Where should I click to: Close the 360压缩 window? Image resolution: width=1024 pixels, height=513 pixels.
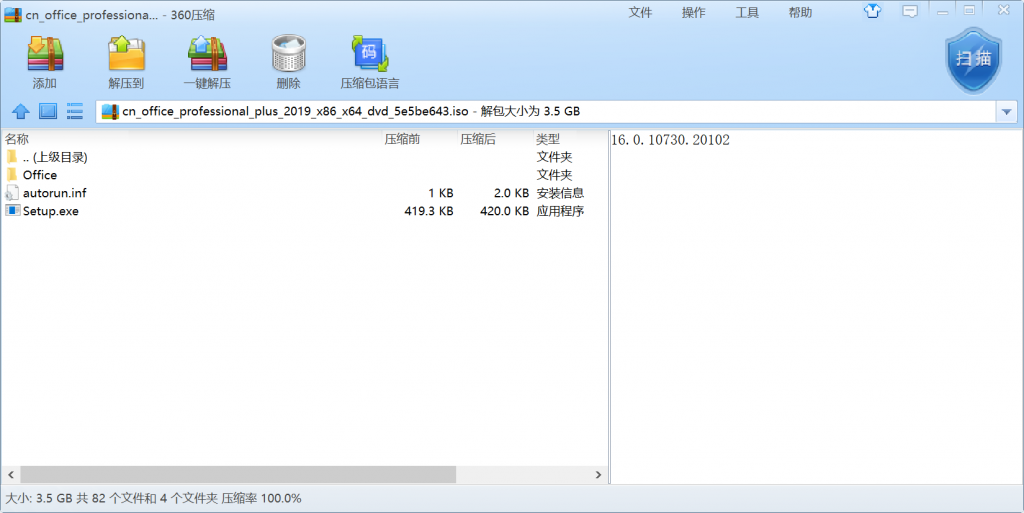[1004, 10]
